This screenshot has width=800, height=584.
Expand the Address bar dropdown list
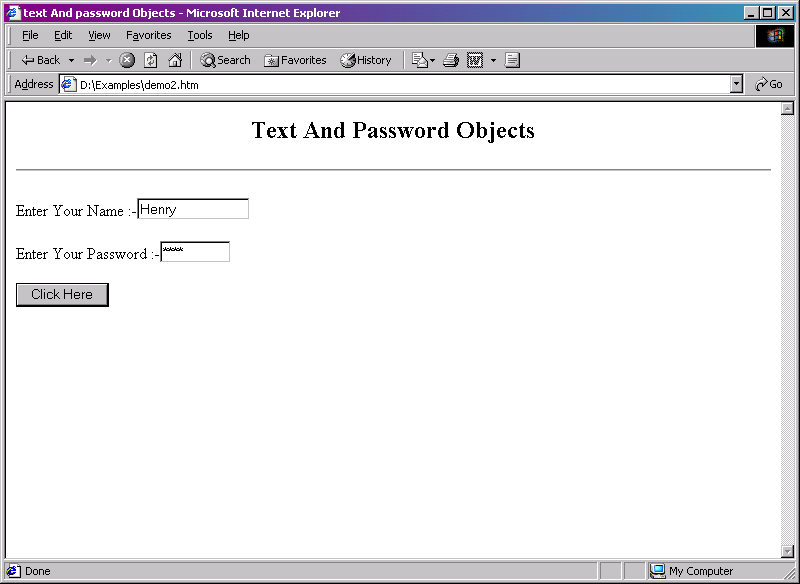point(737,84)
